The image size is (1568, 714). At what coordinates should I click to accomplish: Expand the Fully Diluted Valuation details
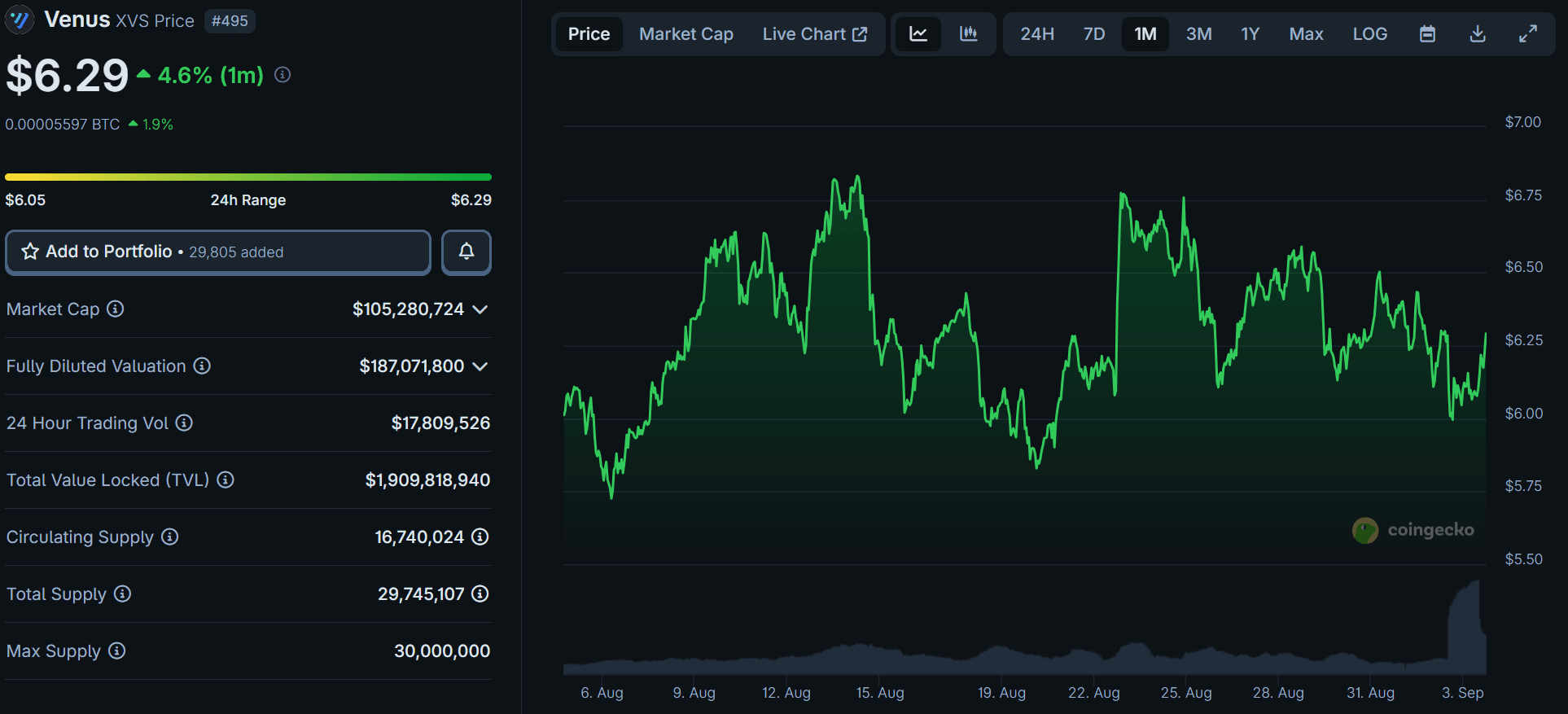[480, 366]
